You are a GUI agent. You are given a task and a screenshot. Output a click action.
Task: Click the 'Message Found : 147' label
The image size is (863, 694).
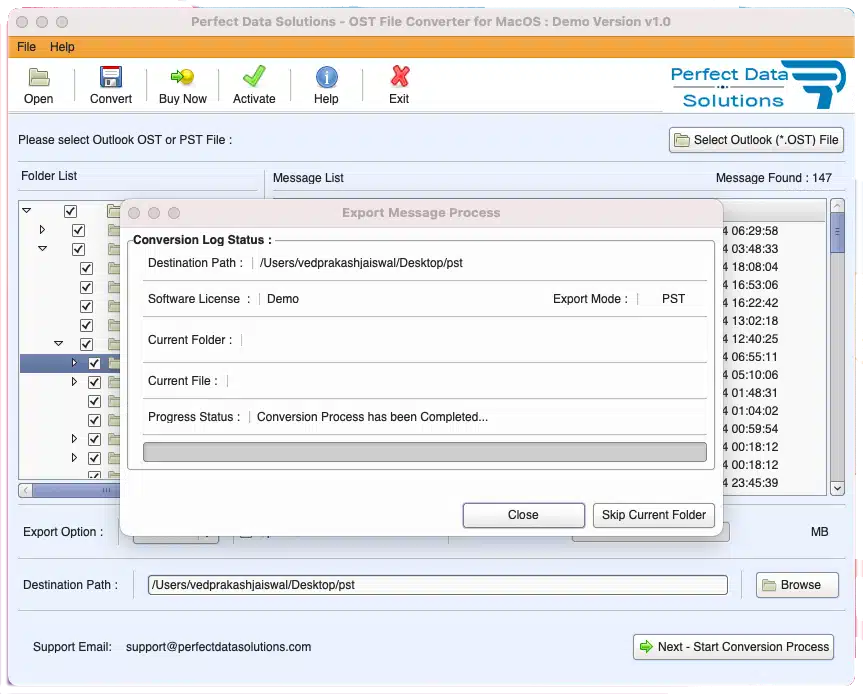pos(773,178)
